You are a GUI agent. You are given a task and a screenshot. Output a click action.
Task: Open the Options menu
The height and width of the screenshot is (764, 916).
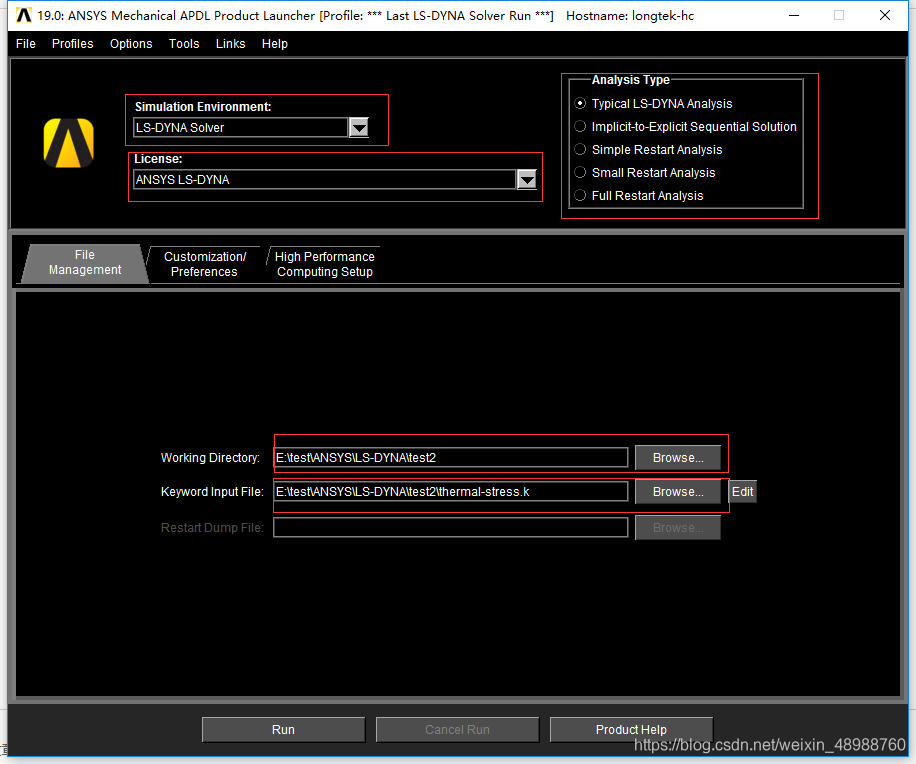coord(131,44)
